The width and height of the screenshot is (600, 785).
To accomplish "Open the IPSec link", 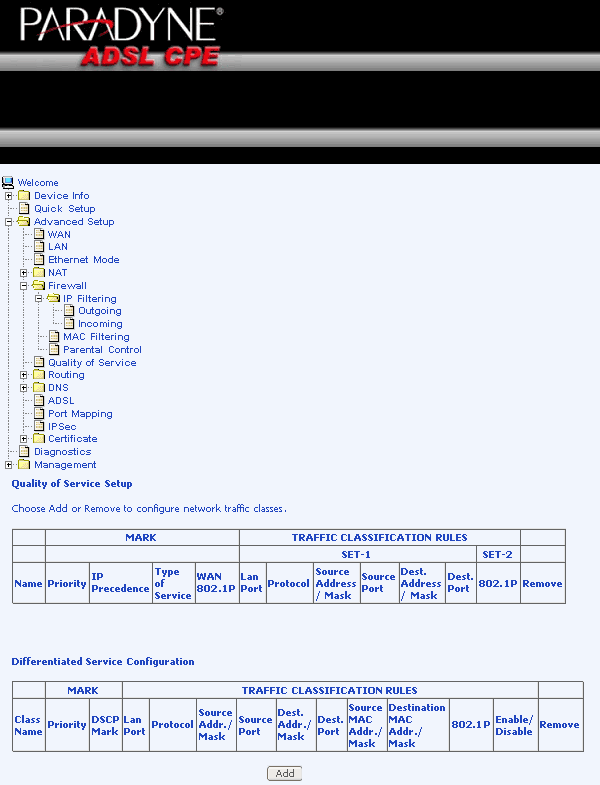I will pyautogui.click(x=62, y=427).
